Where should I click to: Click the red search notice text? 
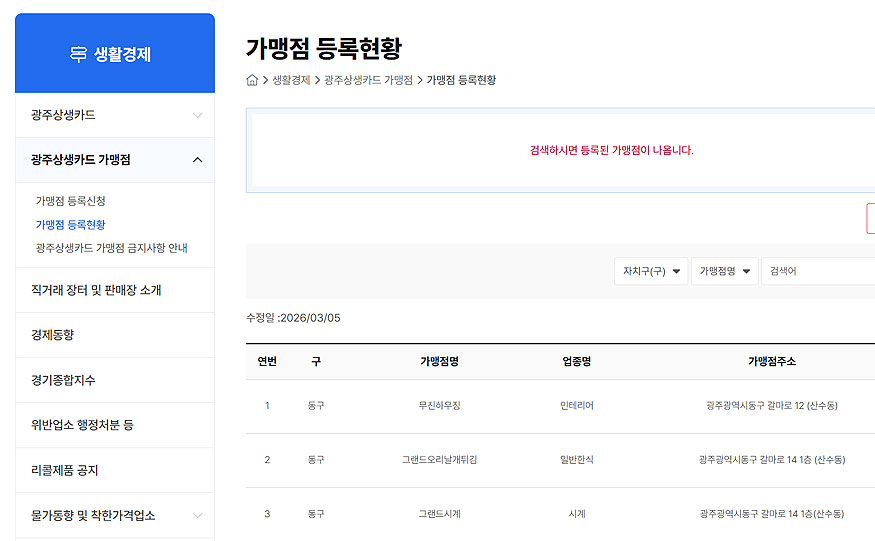[612, 150]
